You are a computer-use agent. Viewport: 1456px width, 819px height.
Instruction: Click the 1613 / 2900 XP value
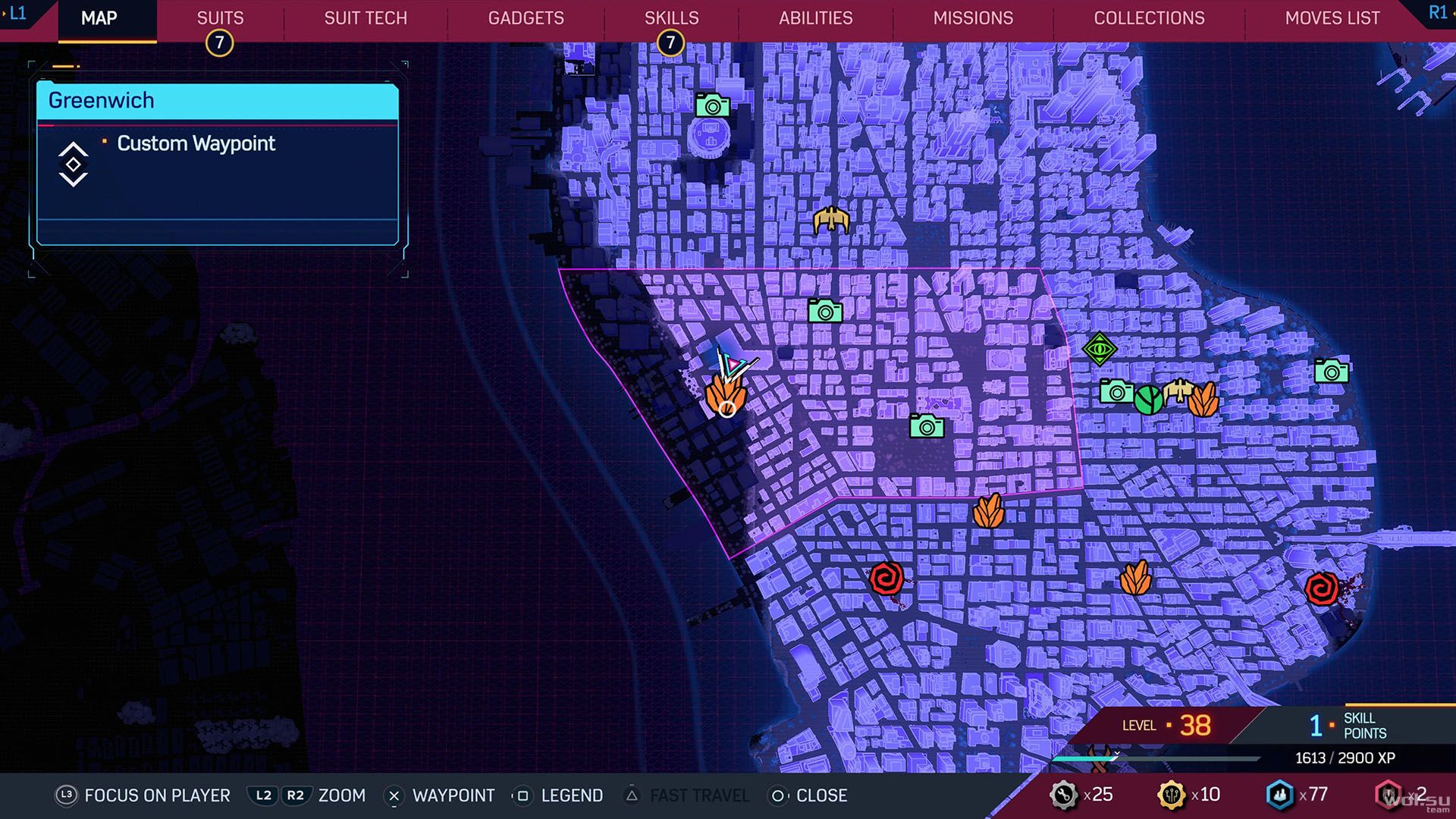tap(1345, 758)
